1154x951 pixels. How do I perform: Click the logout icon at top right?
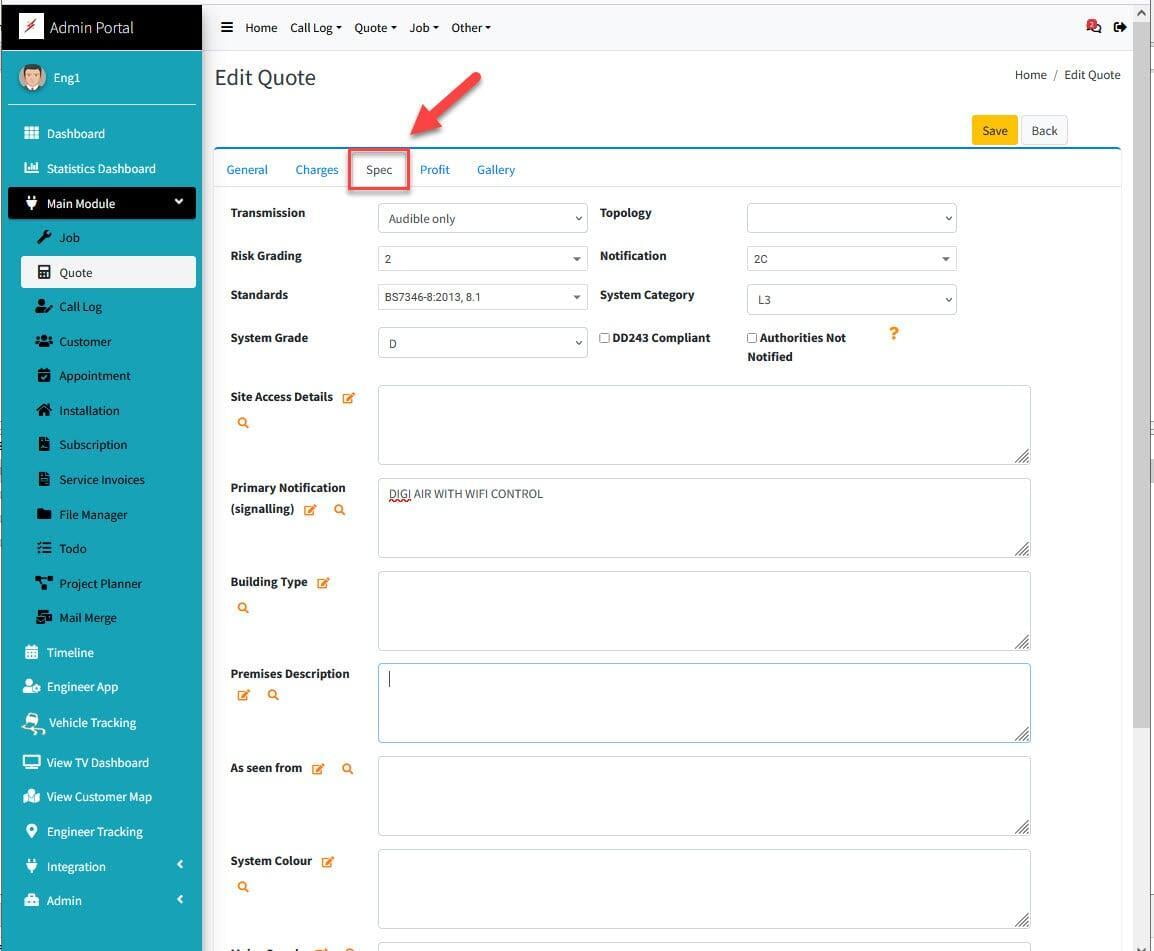click(x=1120, y=27)
